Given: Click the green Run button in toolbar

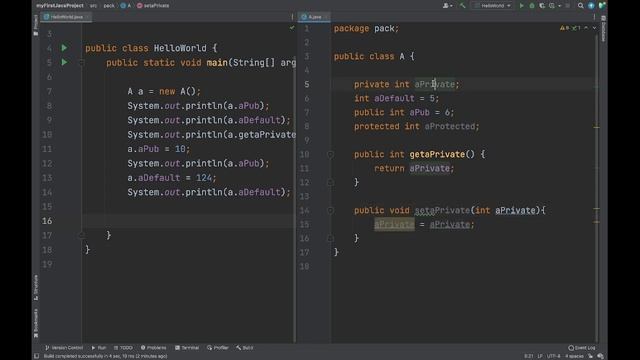Looking at the screenshot, I should (x=521, y=6).
